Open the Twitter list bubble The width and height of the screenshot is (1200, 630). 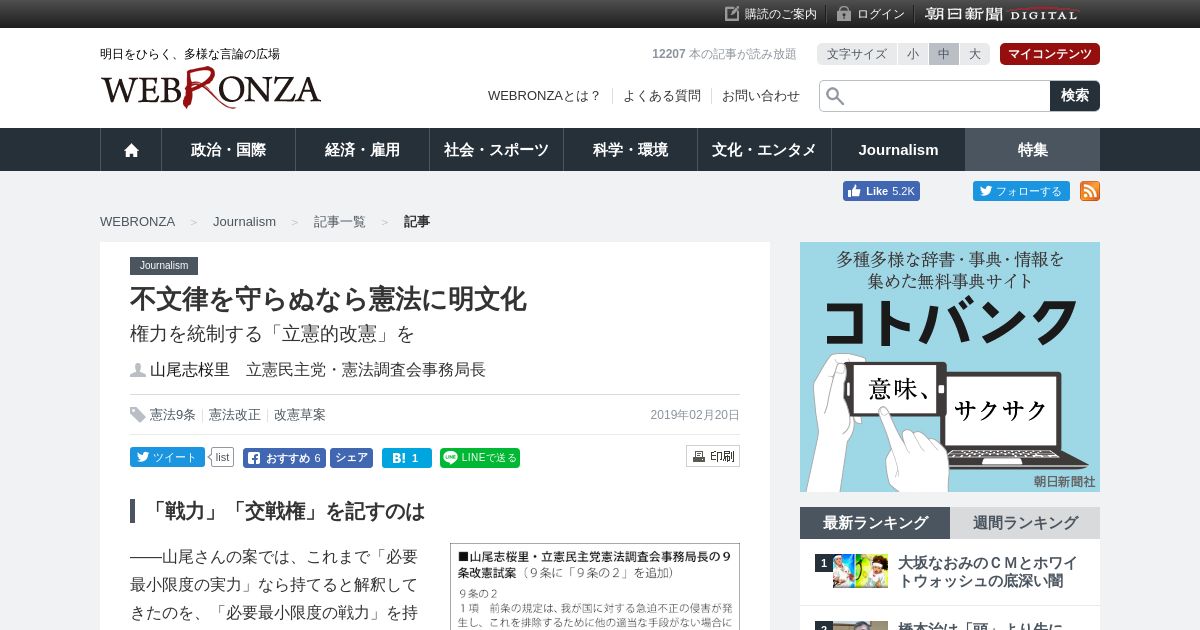222,457
